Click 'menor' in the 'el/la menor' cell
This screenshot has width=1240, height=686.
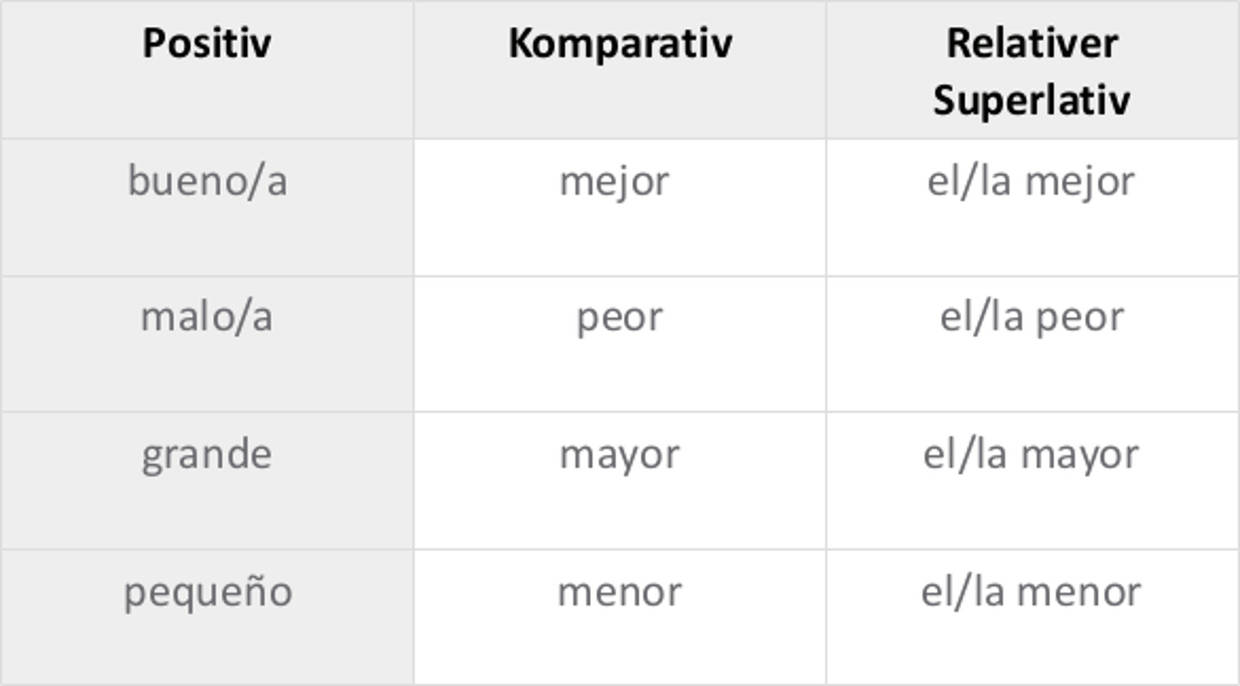[x=1080, y=592]
